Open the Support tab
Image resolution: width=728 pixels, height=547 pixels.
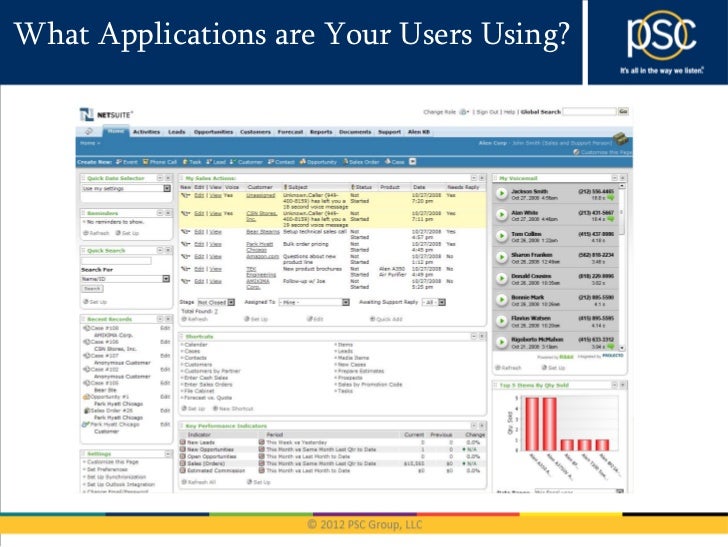click(389, 132)
